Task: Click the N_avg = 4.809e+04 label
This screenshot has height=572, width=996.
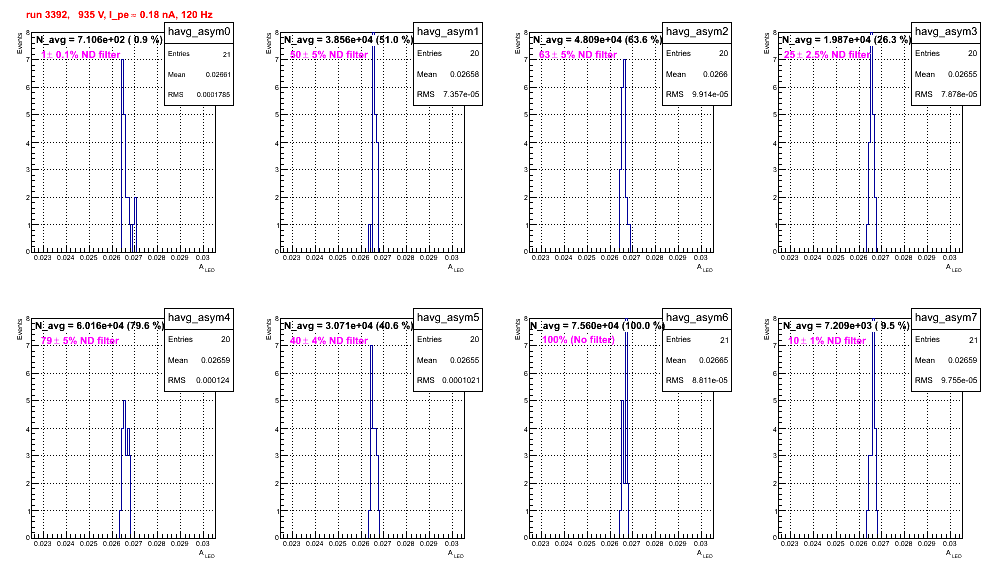Action: [x=598, y=40]
